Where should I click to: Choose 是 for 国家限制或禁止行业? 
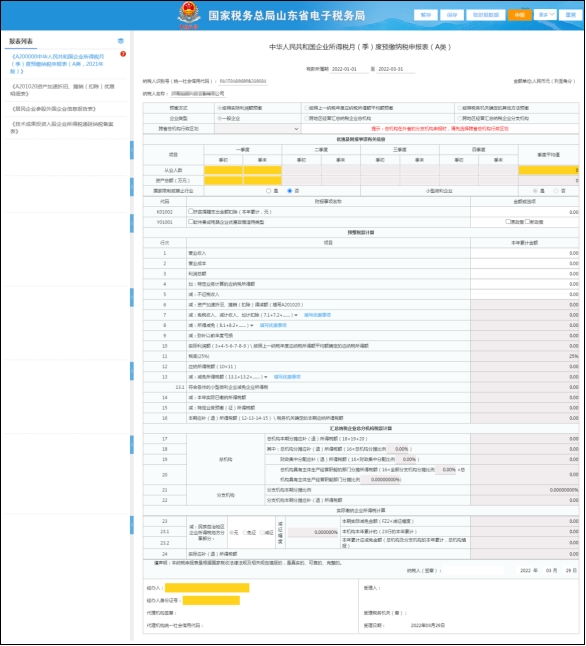point(269,191)
